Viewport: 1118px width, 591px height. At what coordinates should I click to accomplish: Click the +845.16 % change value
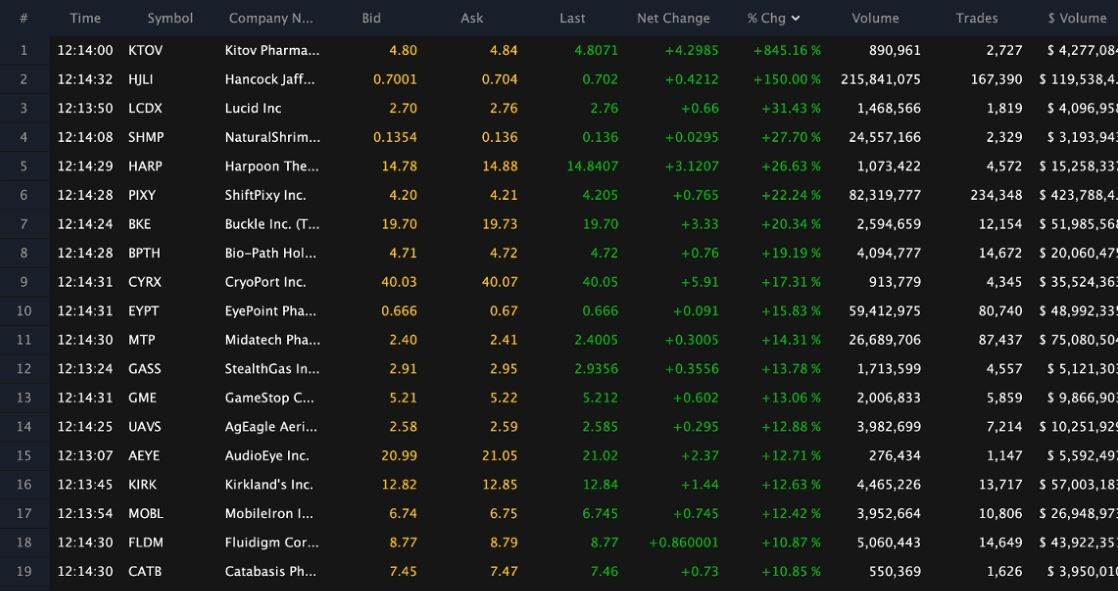click(786, 51)
